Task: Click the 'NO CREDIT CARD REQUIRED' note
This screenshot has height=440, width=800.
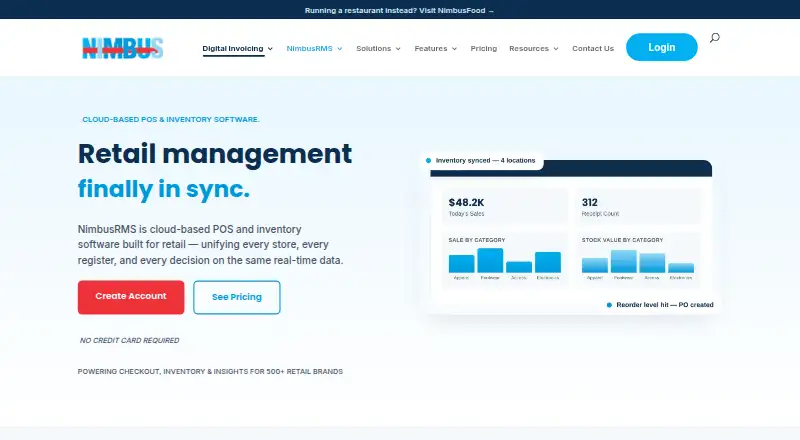Action: [x=130, y=340]
